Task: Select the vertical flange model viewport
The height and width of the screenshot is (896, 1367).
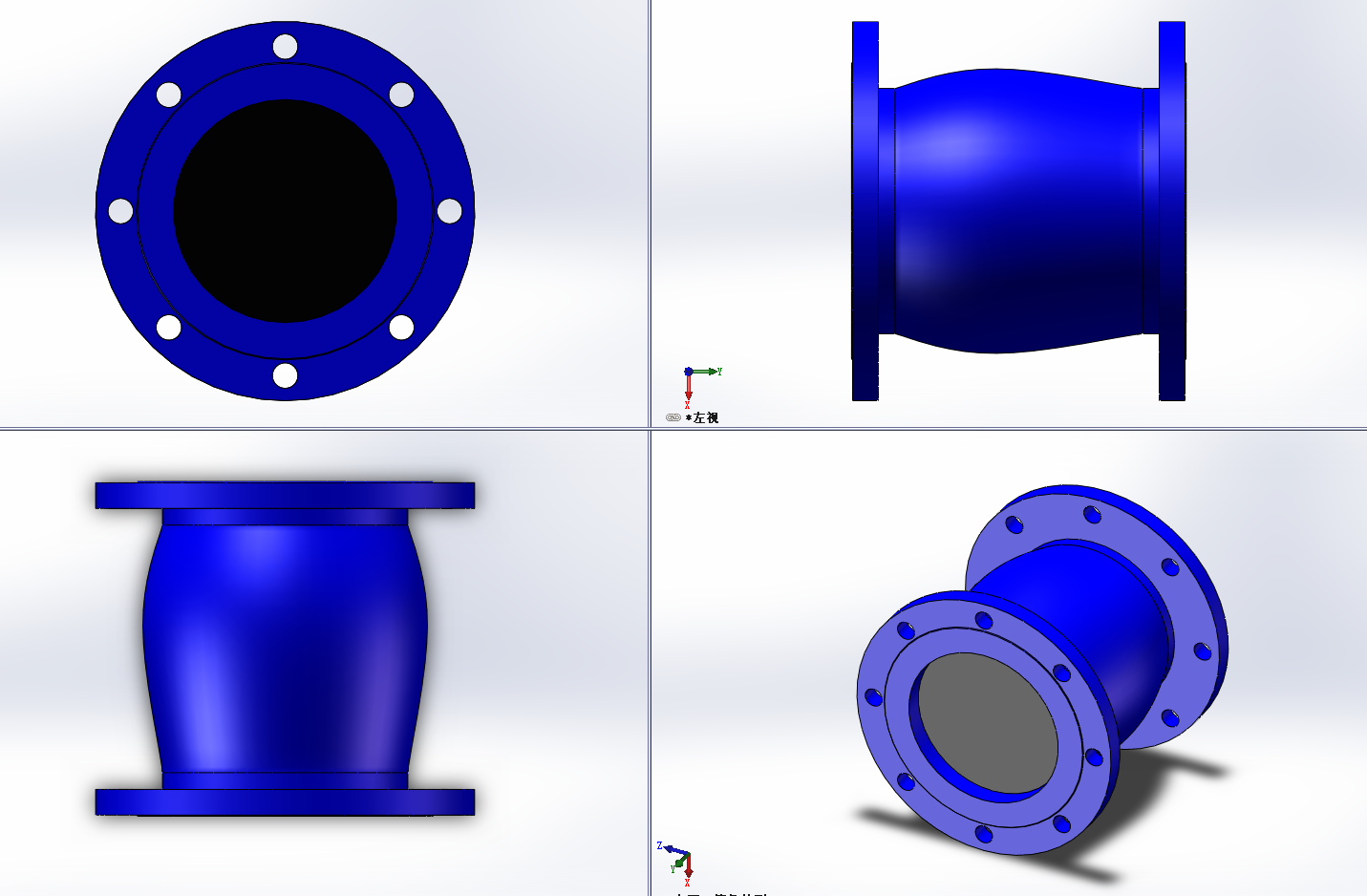Action: pos(324,663)
